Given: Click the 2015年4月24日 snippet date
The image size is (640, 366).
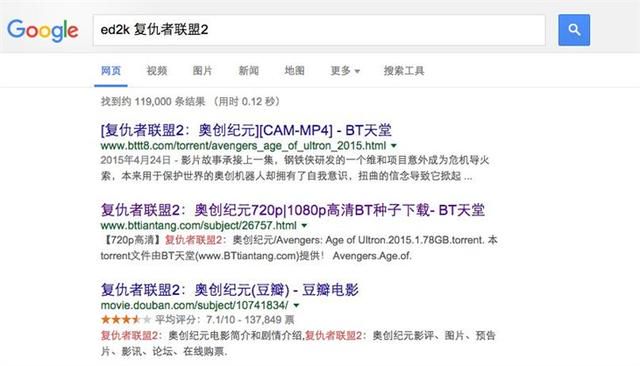Looking at the screenshot, I should [136, 160].
